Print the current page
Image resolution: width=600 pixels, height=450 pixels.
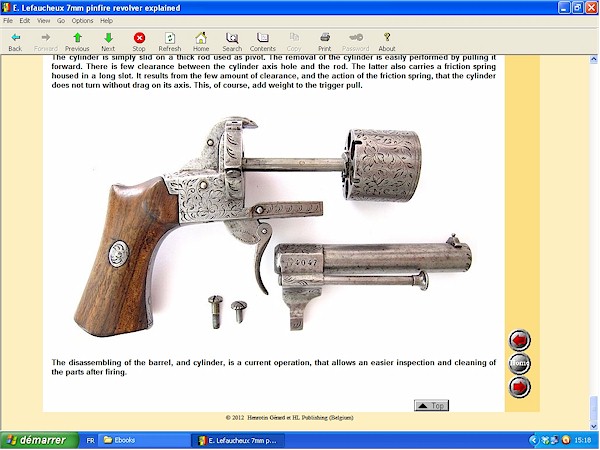324,42
